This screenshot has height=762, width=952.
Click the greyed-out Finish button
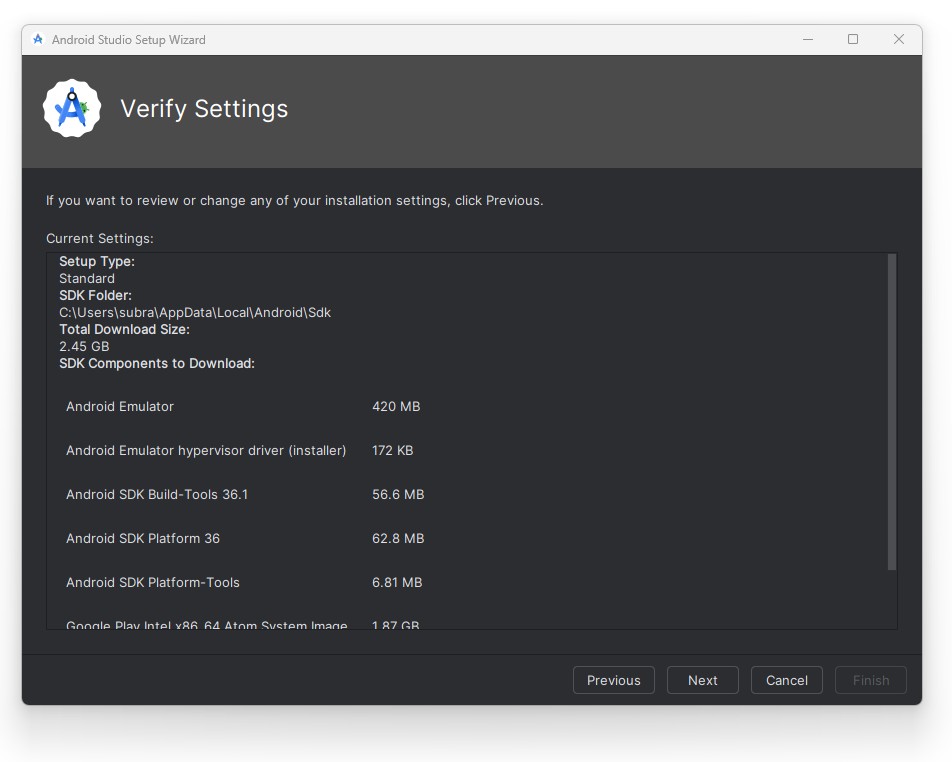(x=870, y=680)
